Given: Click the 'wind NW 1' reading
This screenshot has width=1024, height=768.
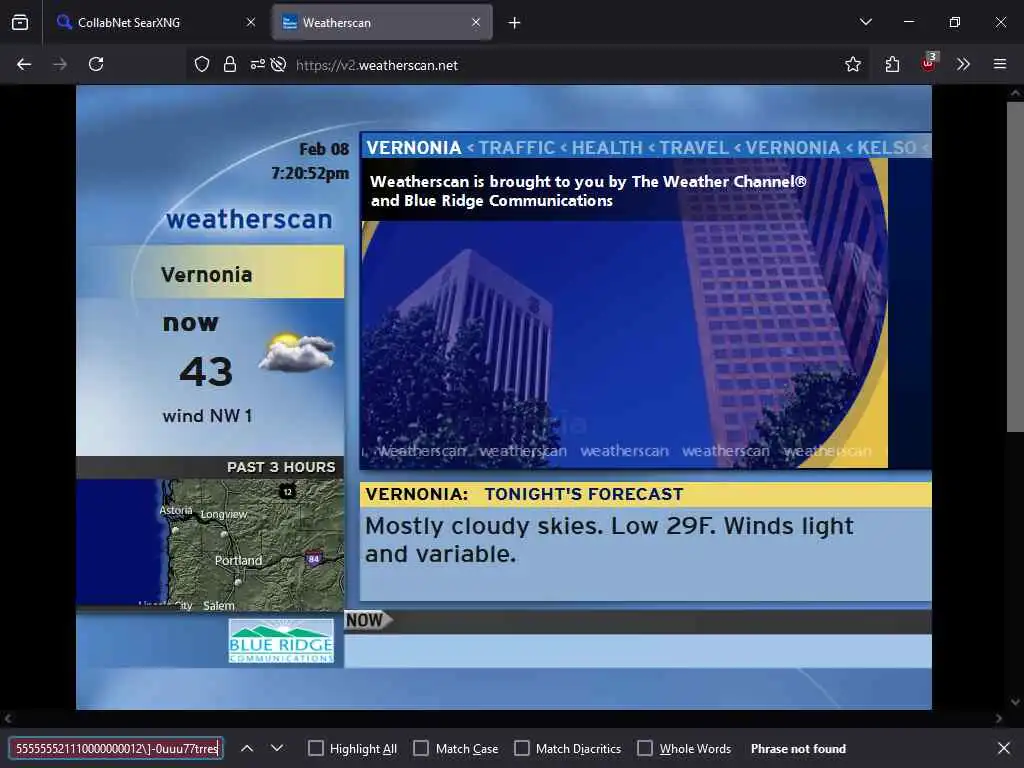Looking at the screenshot, I should coord(208,416).
